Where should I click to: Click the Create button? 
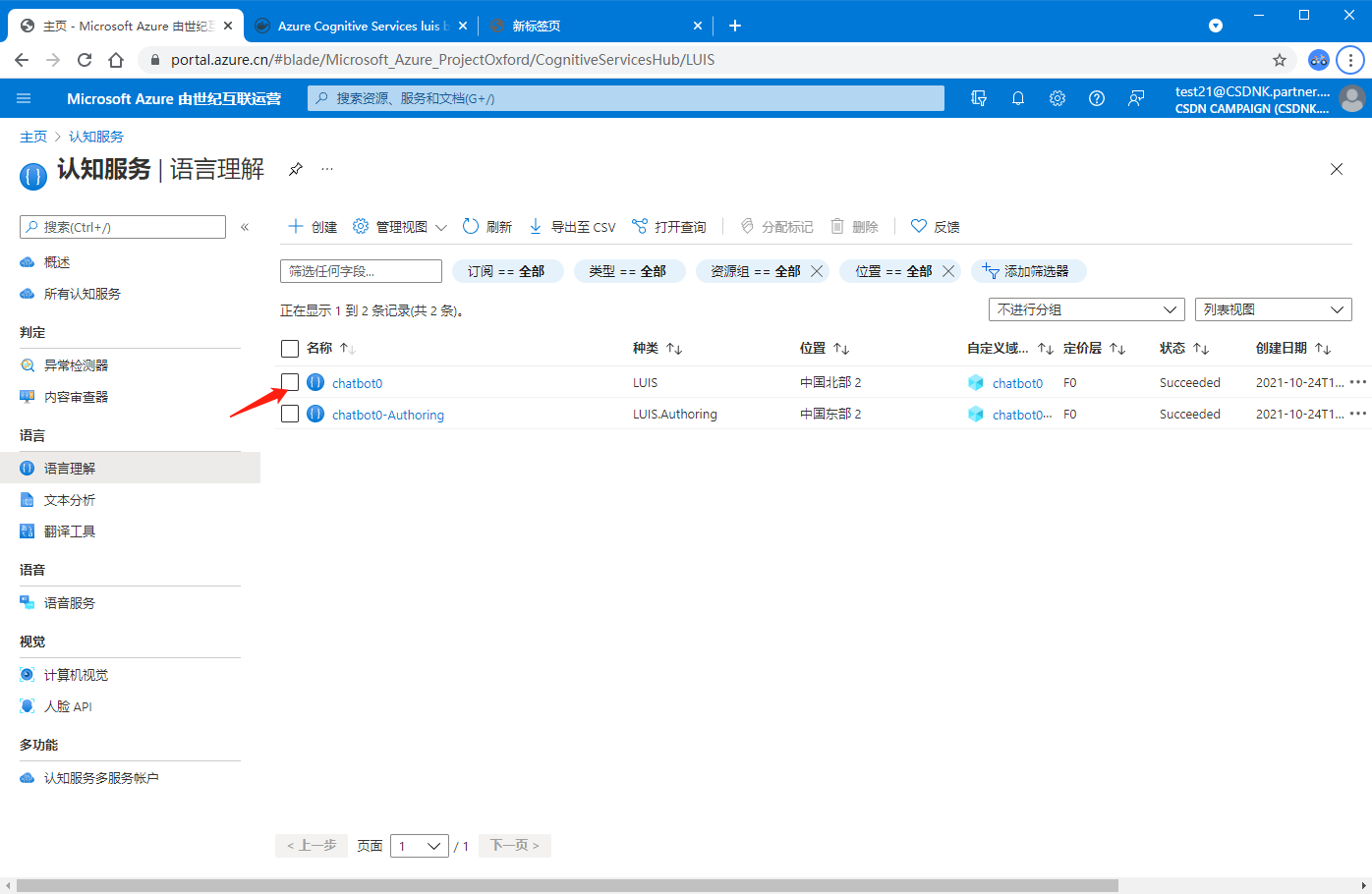point(313,227)
